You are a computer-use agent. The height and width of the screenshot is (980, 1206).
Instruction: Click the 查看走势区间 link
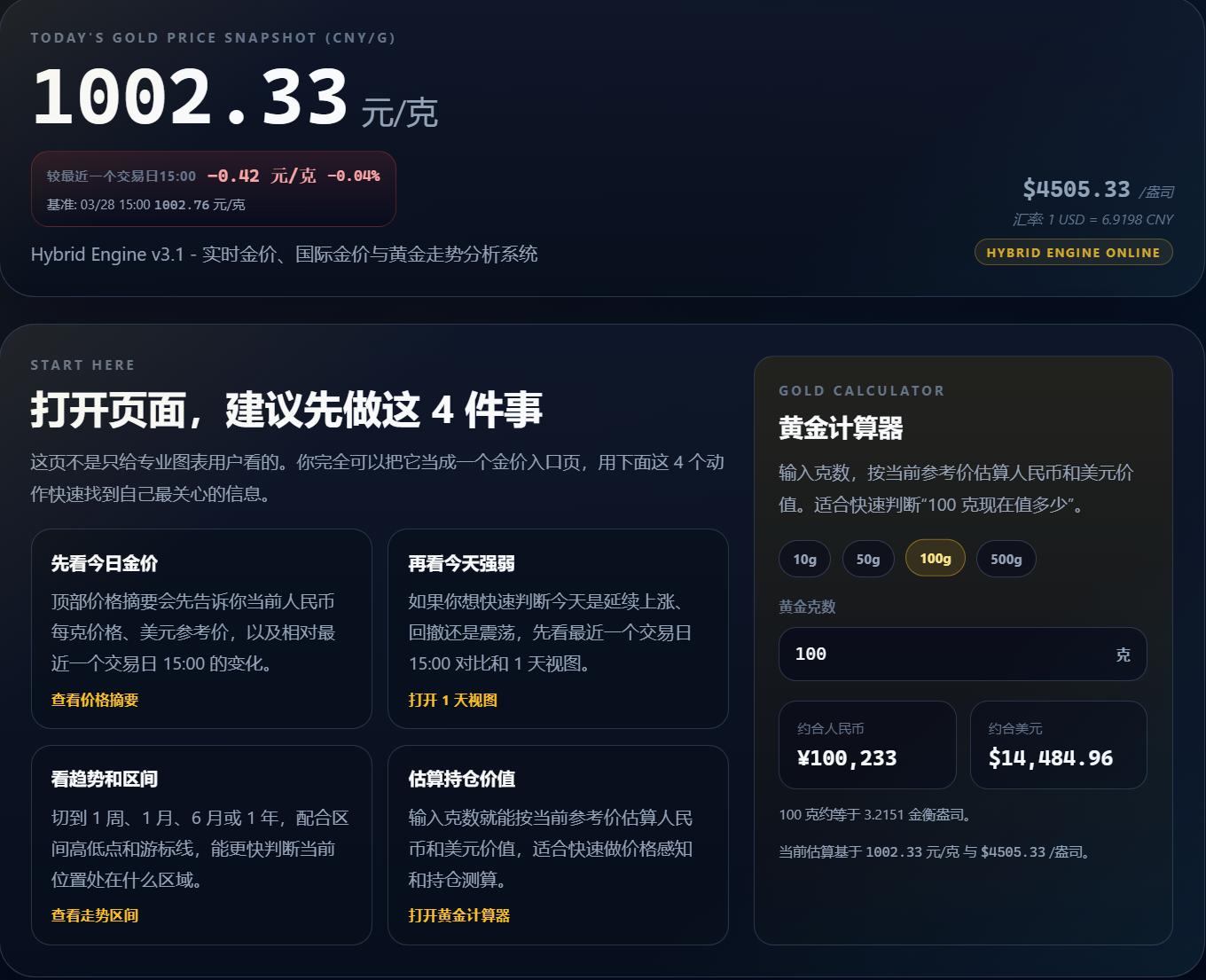92,914
